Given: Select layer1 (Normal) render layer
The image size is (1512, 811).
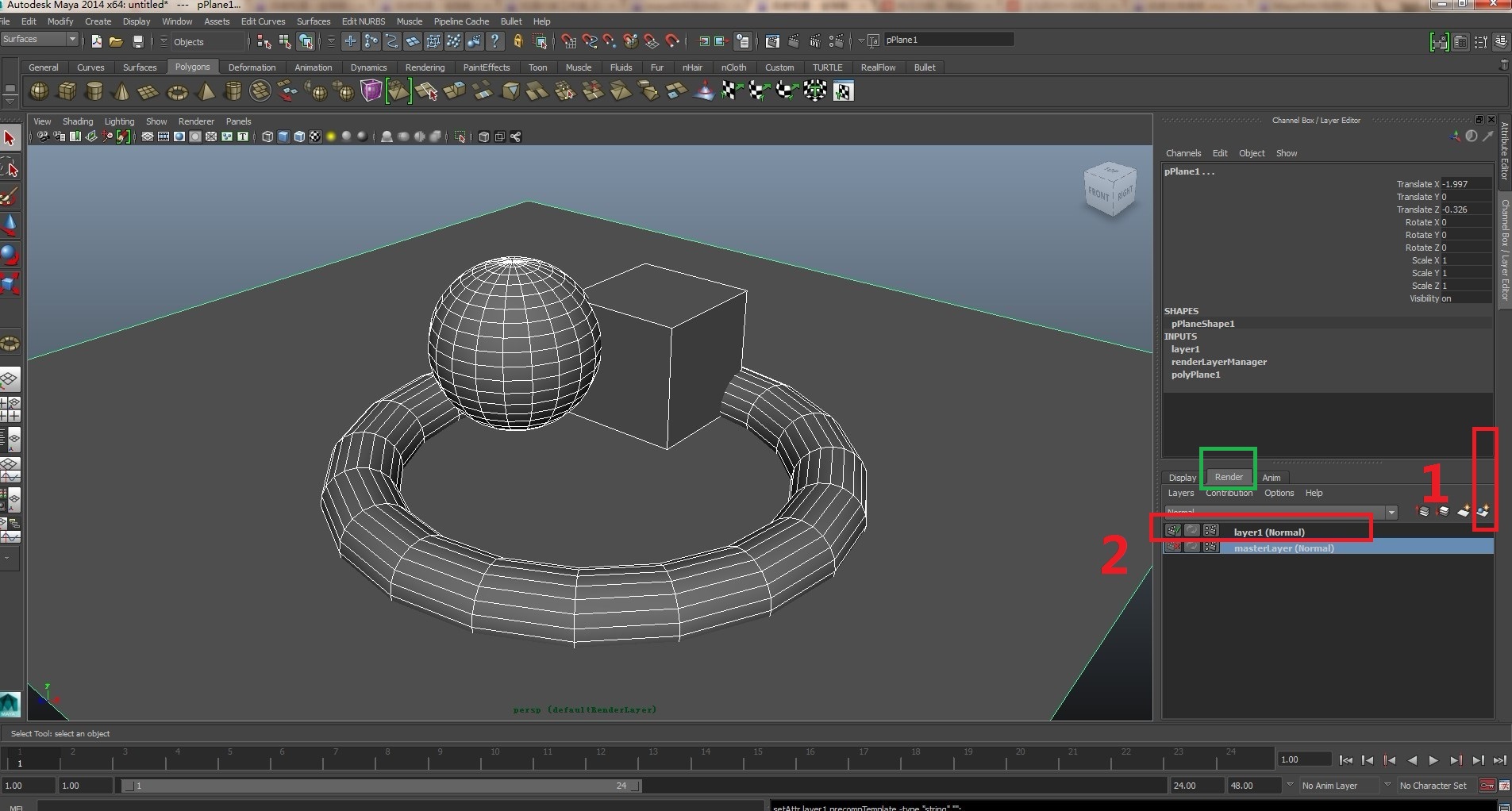Looking at the screenshot, I should click(x=1268, y=532).
